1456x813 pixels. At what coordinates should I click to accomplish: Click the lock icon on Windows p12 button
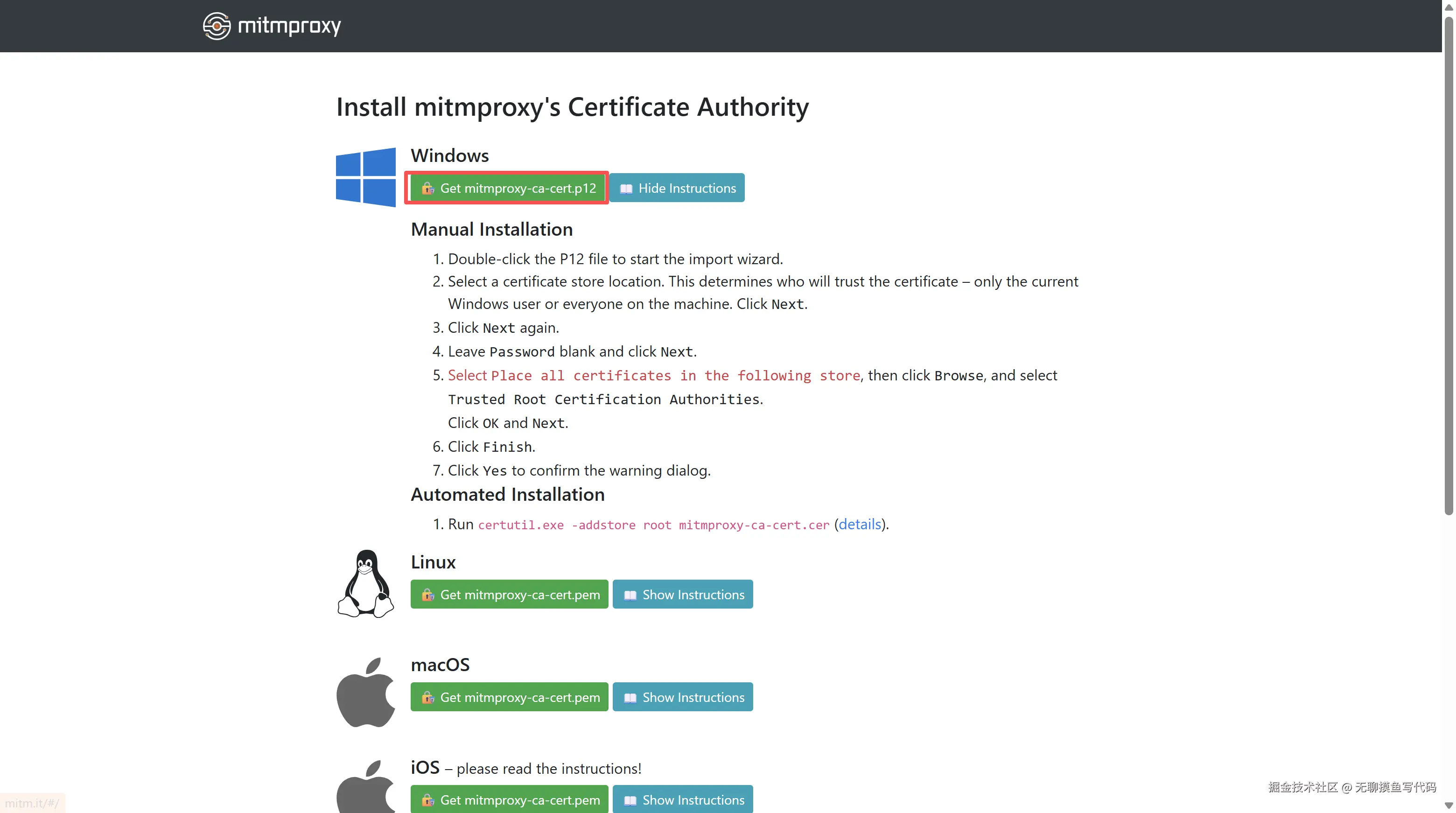pos(427,188)
